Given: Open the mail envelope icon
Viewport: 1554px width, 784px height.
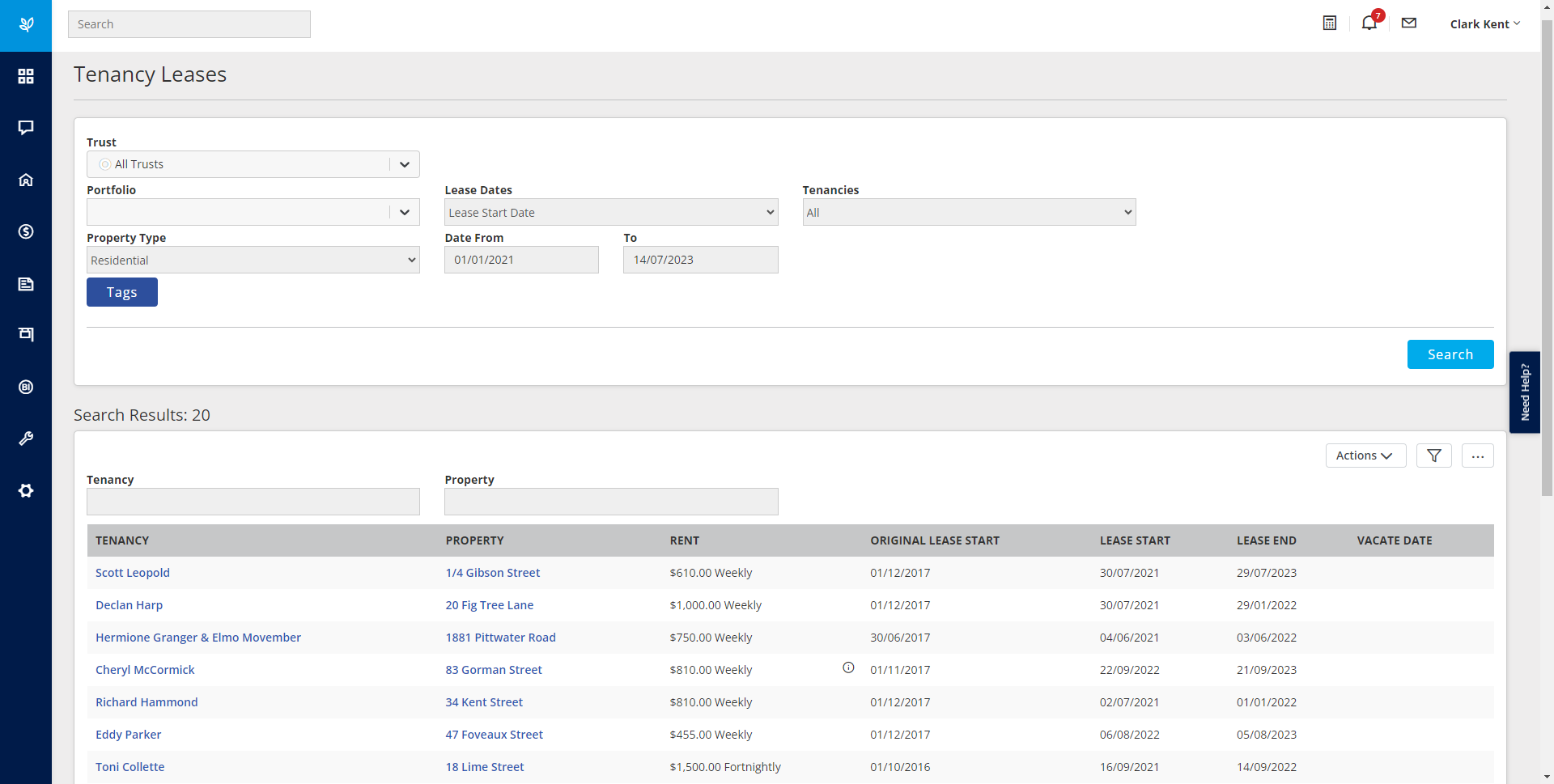Looking at the screenshot, I should (1408, 23).
